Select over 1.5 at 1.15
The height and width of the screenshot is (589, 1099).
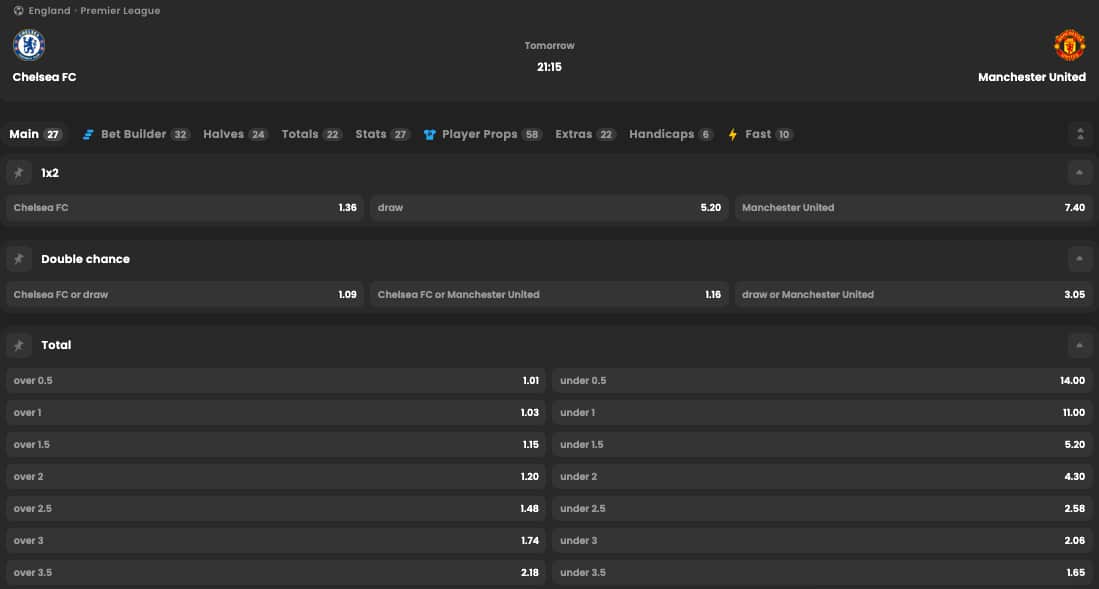click(x=276, y=445)
